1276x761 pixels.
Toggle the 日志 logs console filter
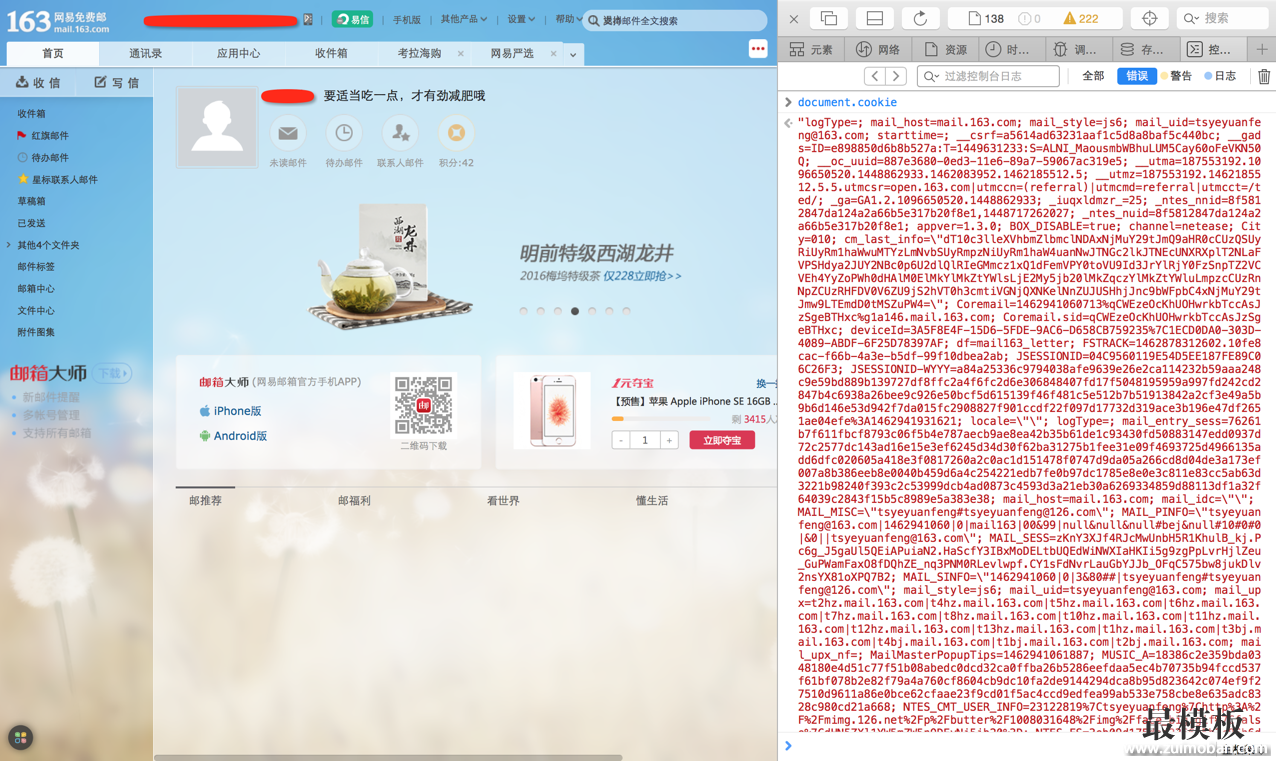point(1220,76)
